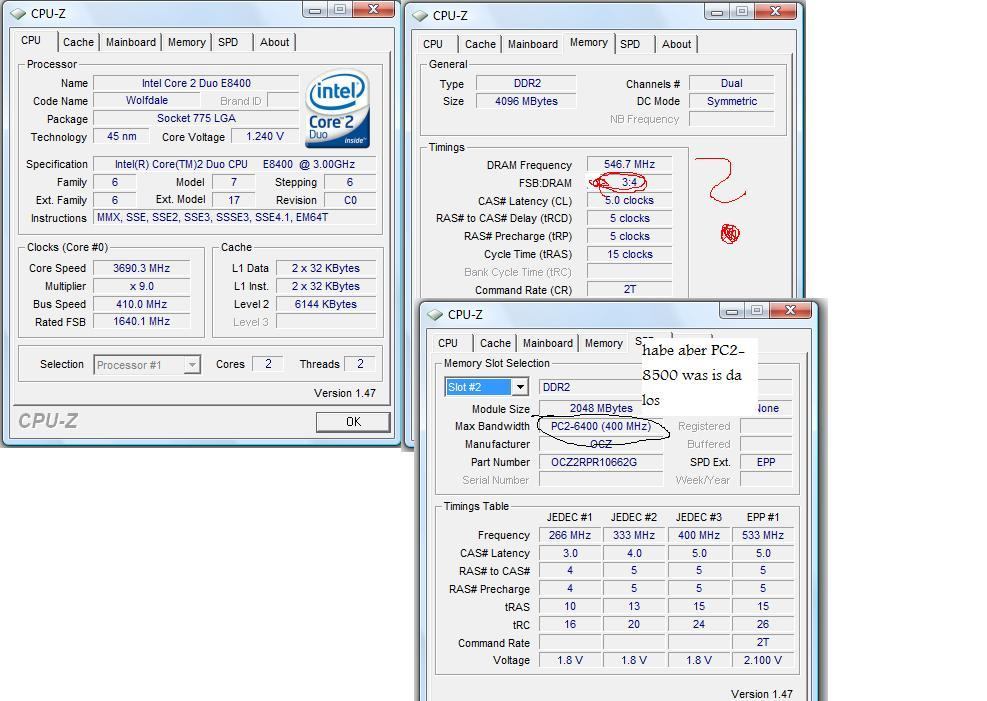The width and height of the screenshot is (987, 701).
Task: Close the SPD CPU-Z window
Action: tap(791, 310)
